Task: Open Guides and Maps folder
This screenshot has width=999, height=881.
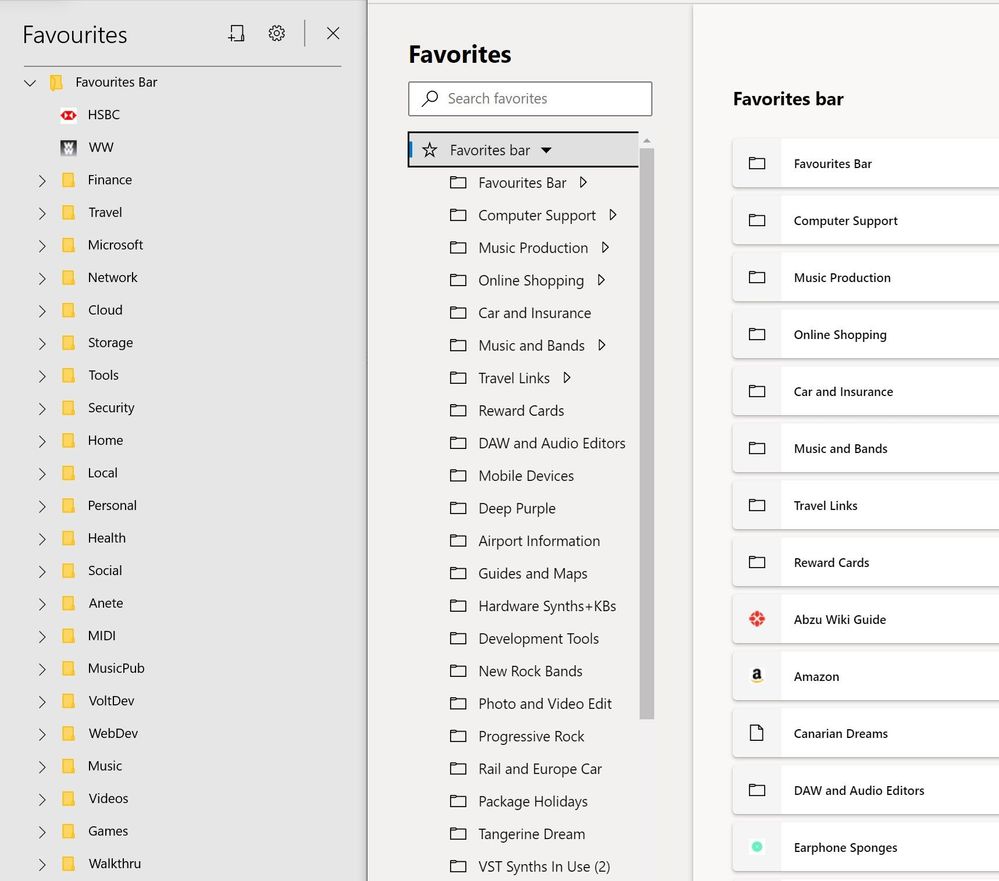Action: pos(533,573)
